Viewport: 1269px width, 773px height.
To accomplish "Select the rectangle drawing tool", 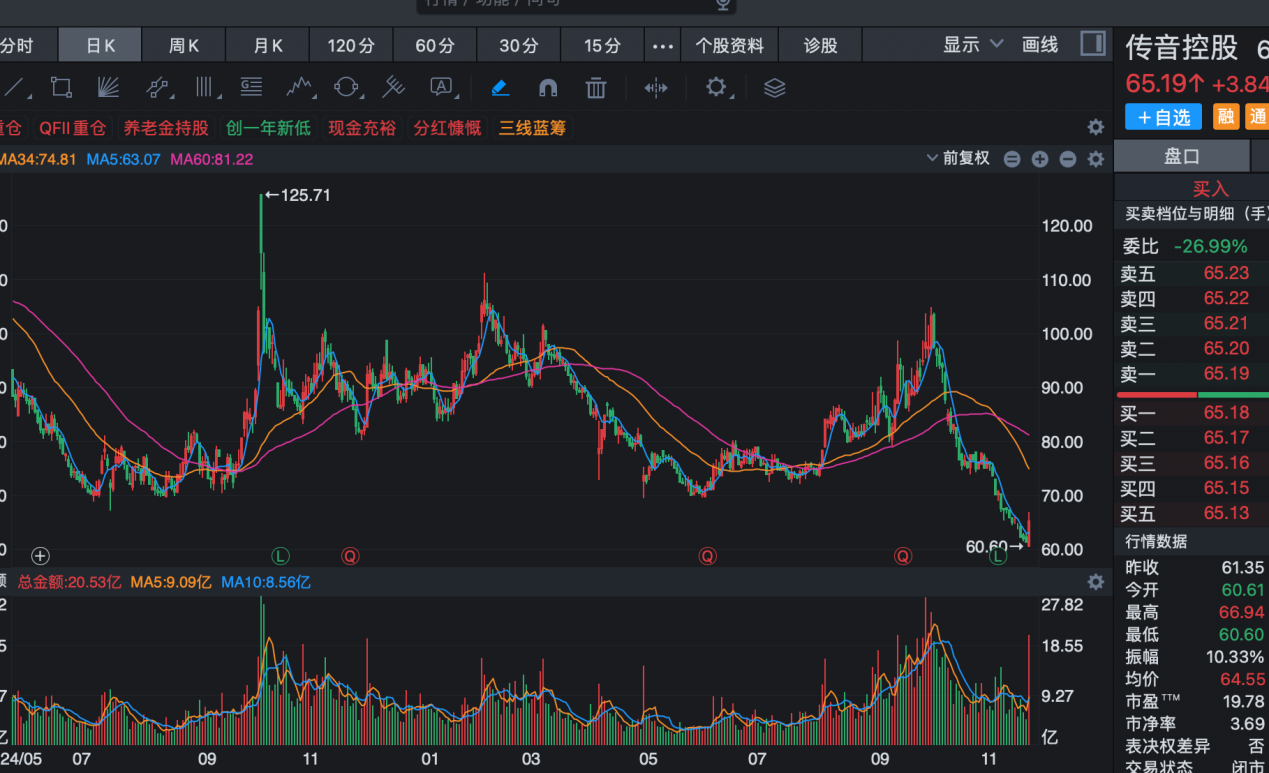I will click(61, 88).
